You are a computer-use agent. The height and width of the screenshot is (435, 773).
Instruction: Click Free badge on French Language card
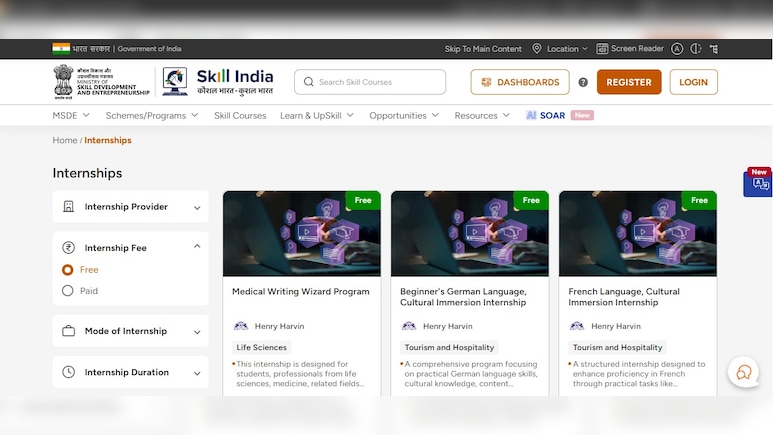699,200
